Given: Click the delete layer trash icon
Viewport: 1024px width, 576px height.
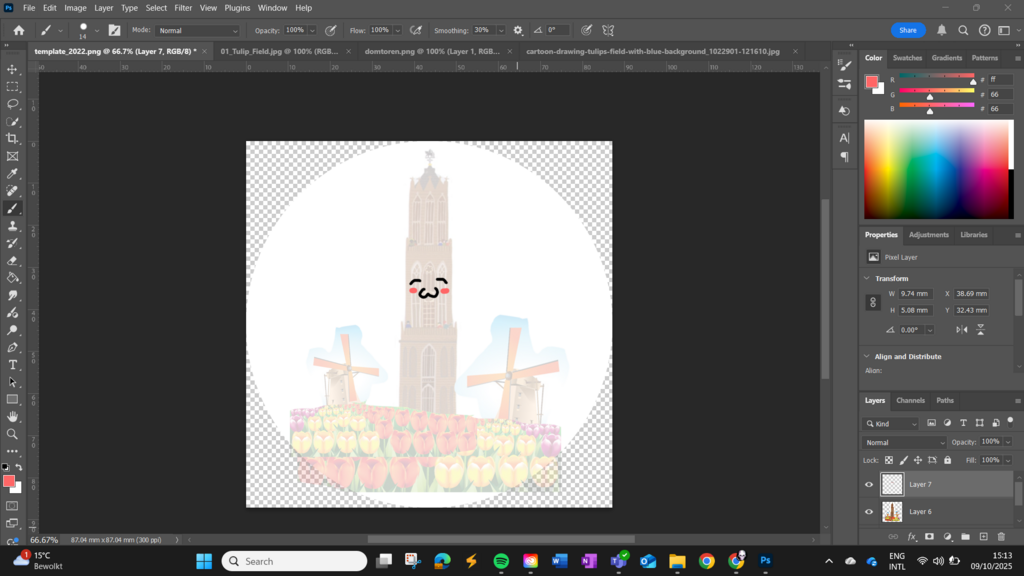Looking at the screenshot, I should (x=1001, y=537).
